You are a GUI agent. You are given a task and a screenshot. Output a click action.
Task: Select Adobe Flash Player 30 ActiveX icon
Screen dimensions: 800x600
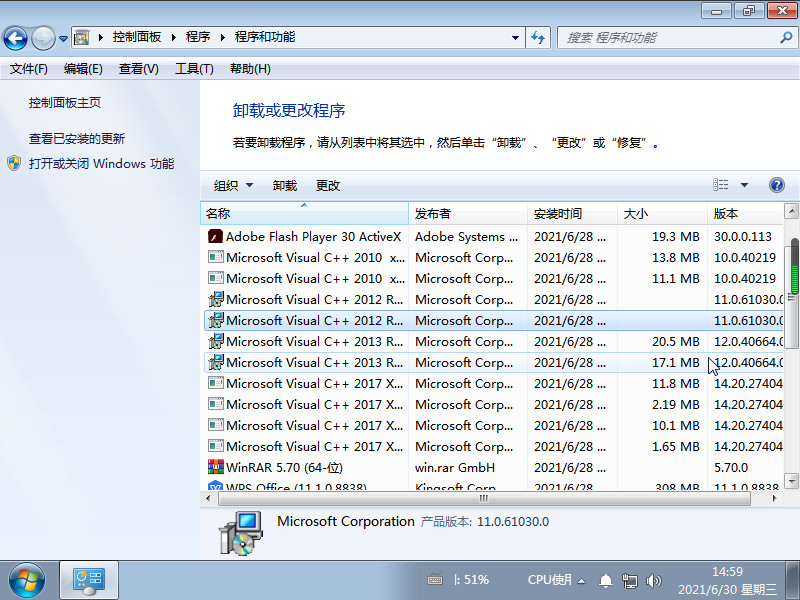215,236
